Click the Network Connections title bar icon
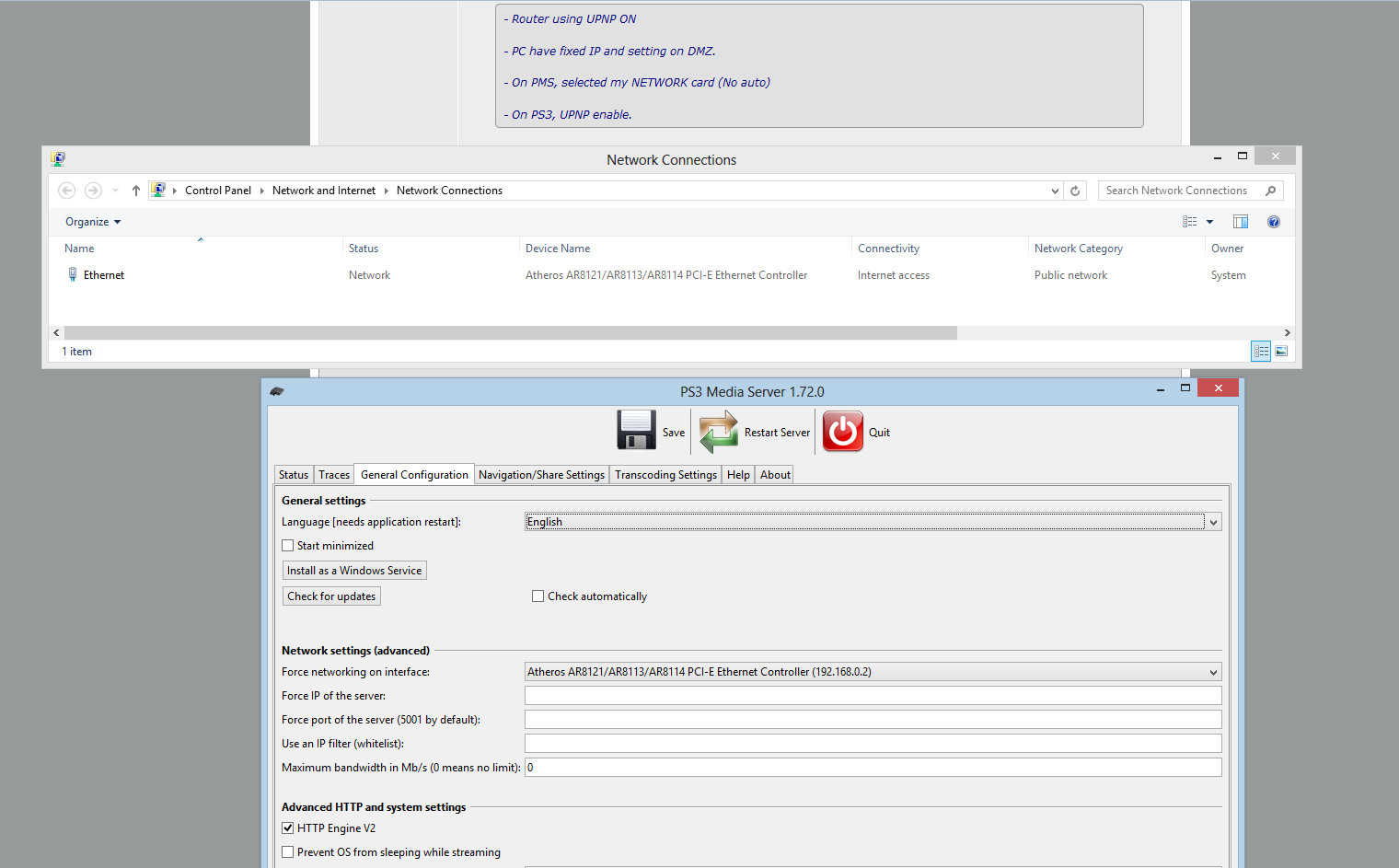 click(58, 158)
